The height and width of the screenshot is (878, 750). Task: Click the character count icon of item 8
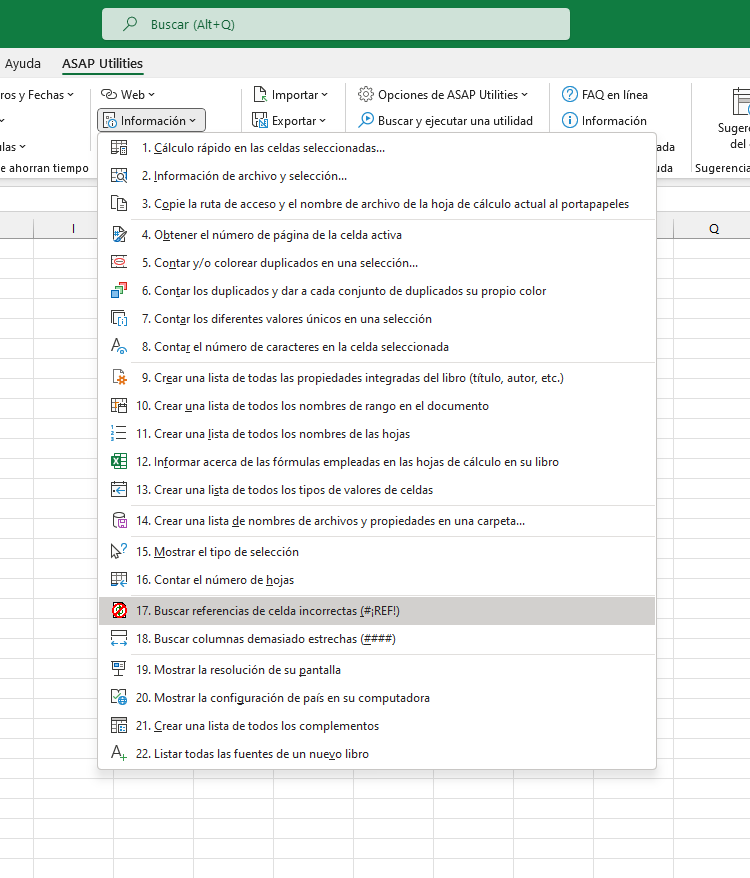119,347
